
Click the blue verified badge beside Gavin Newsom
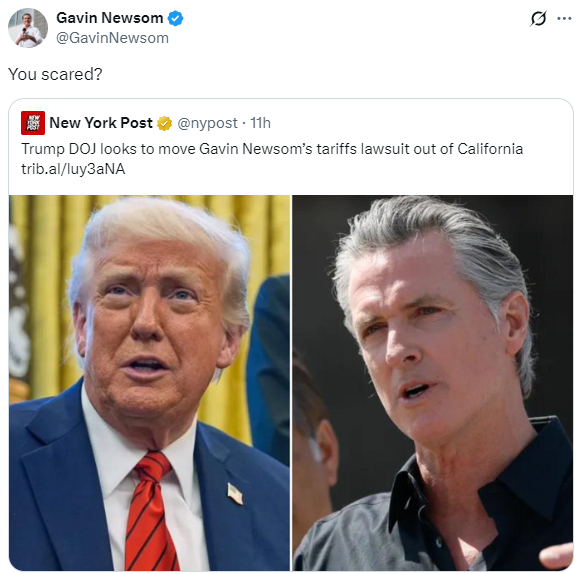[175, 18]
